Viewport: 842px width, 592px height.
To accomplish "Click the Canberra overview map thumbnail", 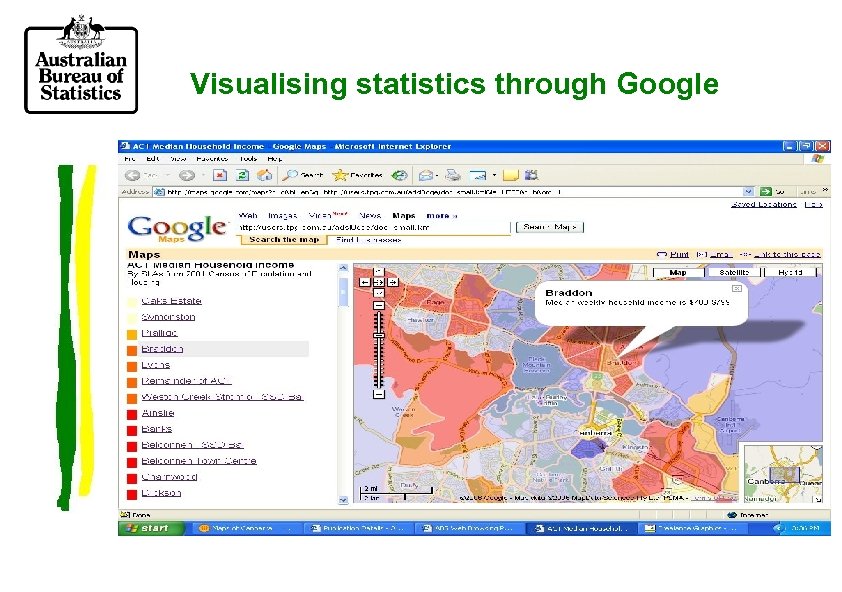I will pos(783,474).
